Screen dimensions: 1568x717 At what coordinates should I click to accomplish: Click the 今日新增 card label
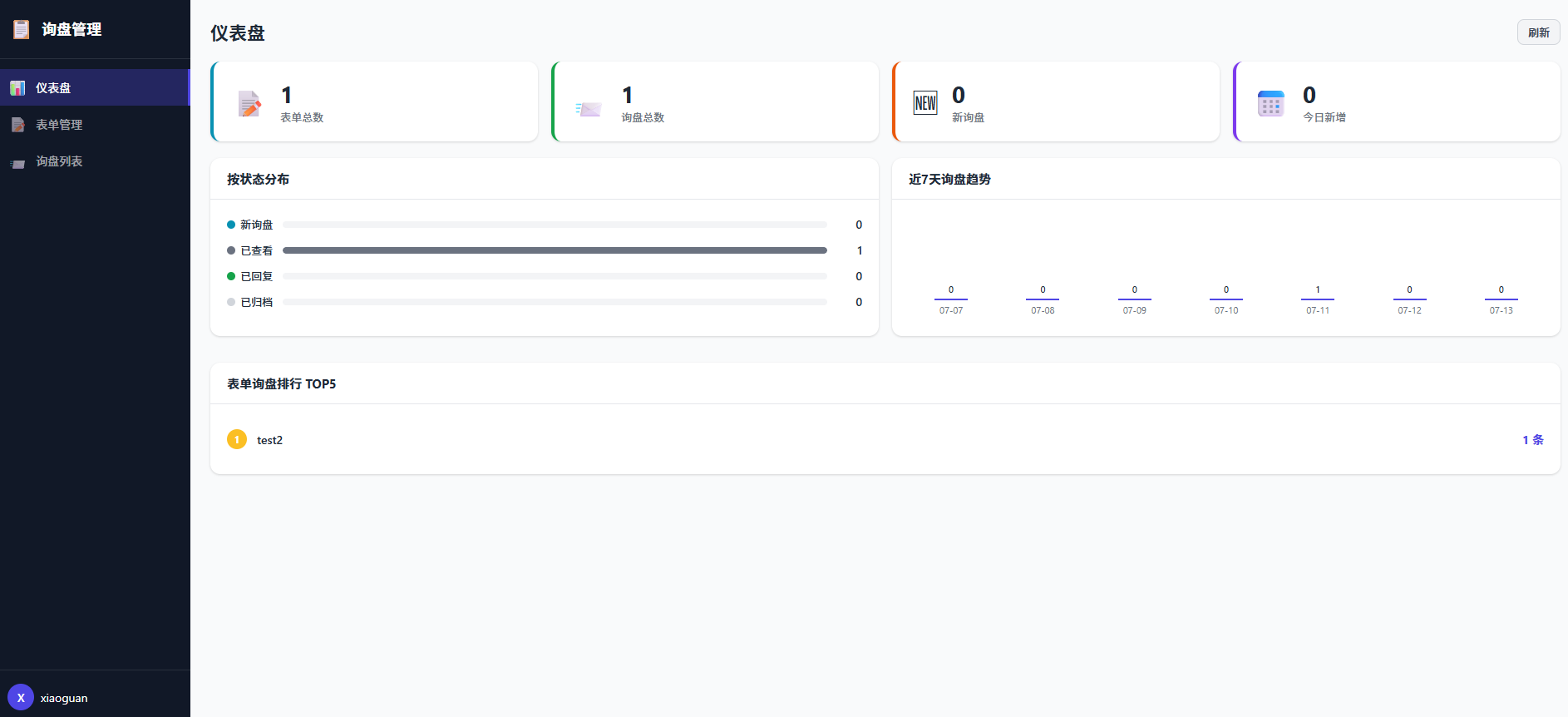(x=1324, y=117)
